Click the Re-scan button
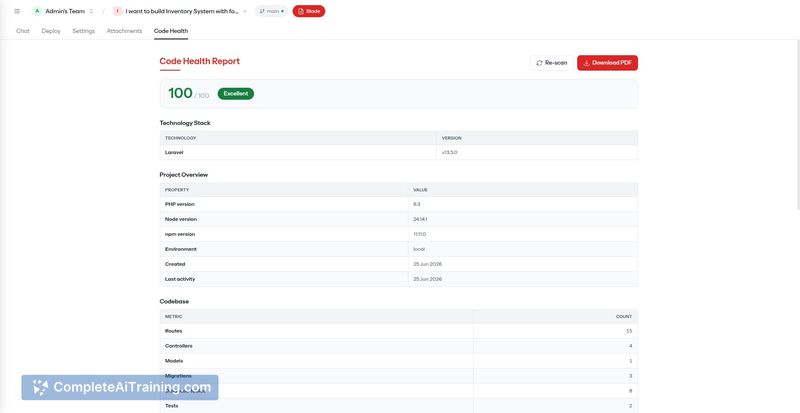 [x=552, y=63]
